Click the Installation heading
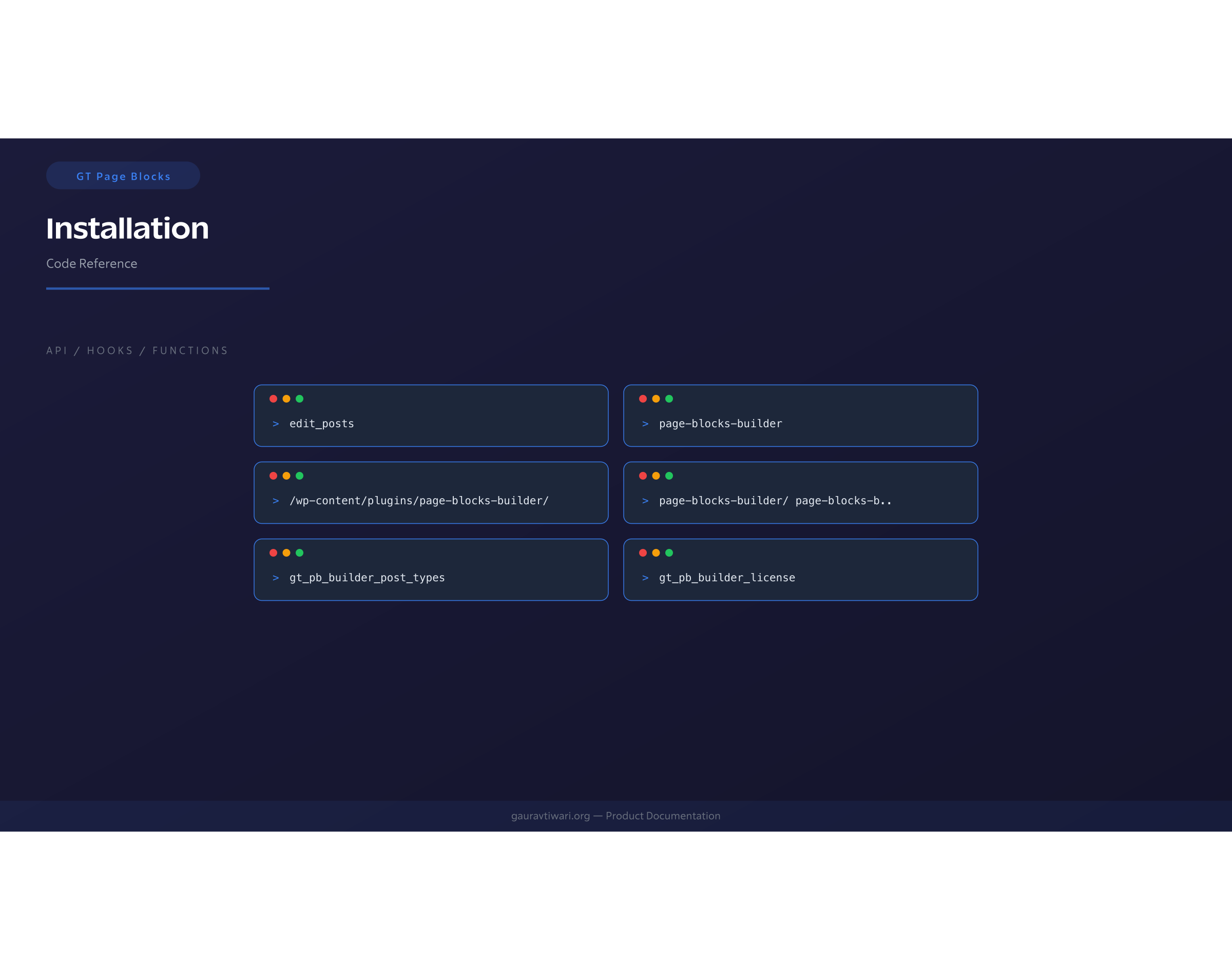The image size is (1232, 970). 127,229
